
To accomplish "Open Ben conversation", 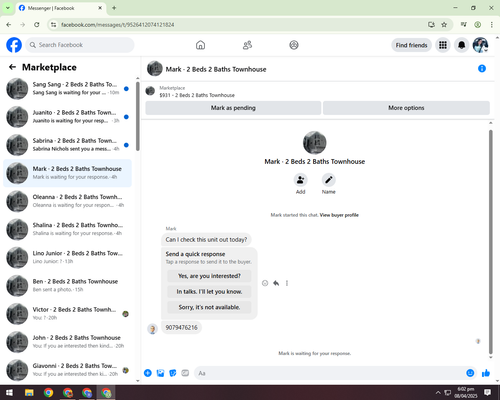I will [x=67, y=286].
